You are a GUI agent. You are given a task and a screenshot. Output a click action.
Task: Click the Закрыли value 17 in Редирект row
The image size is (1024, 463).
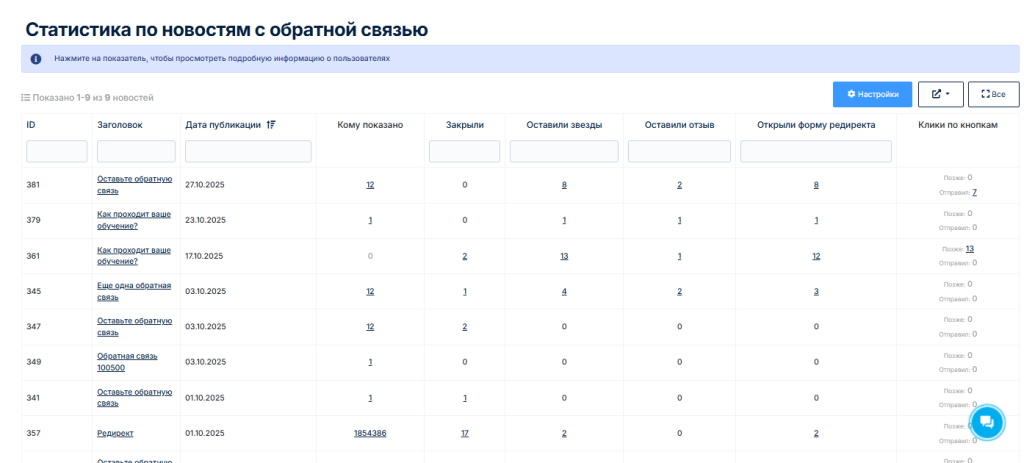coord(464,433)
